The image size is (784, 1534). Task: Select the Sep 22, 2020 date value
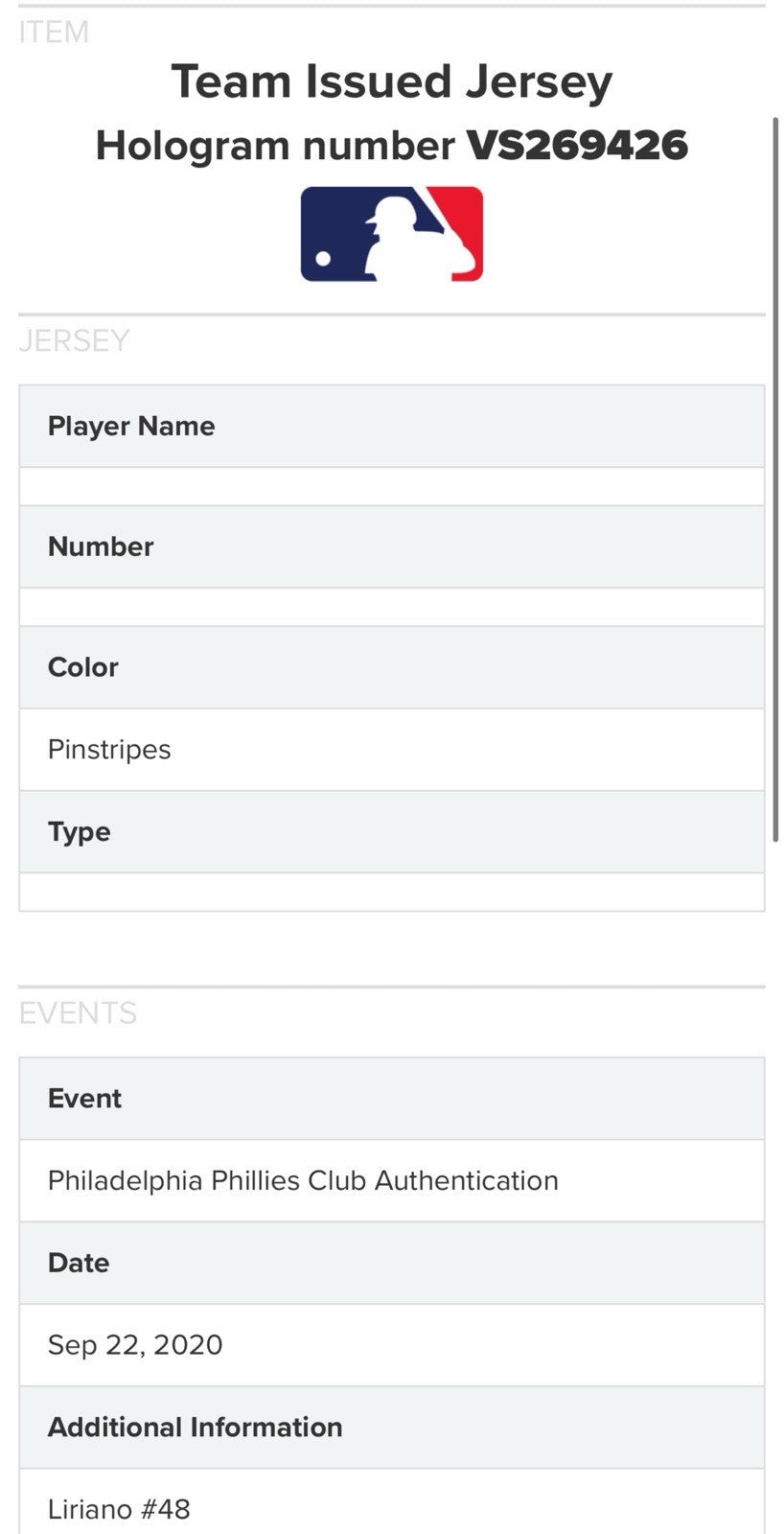point(135,1345)
